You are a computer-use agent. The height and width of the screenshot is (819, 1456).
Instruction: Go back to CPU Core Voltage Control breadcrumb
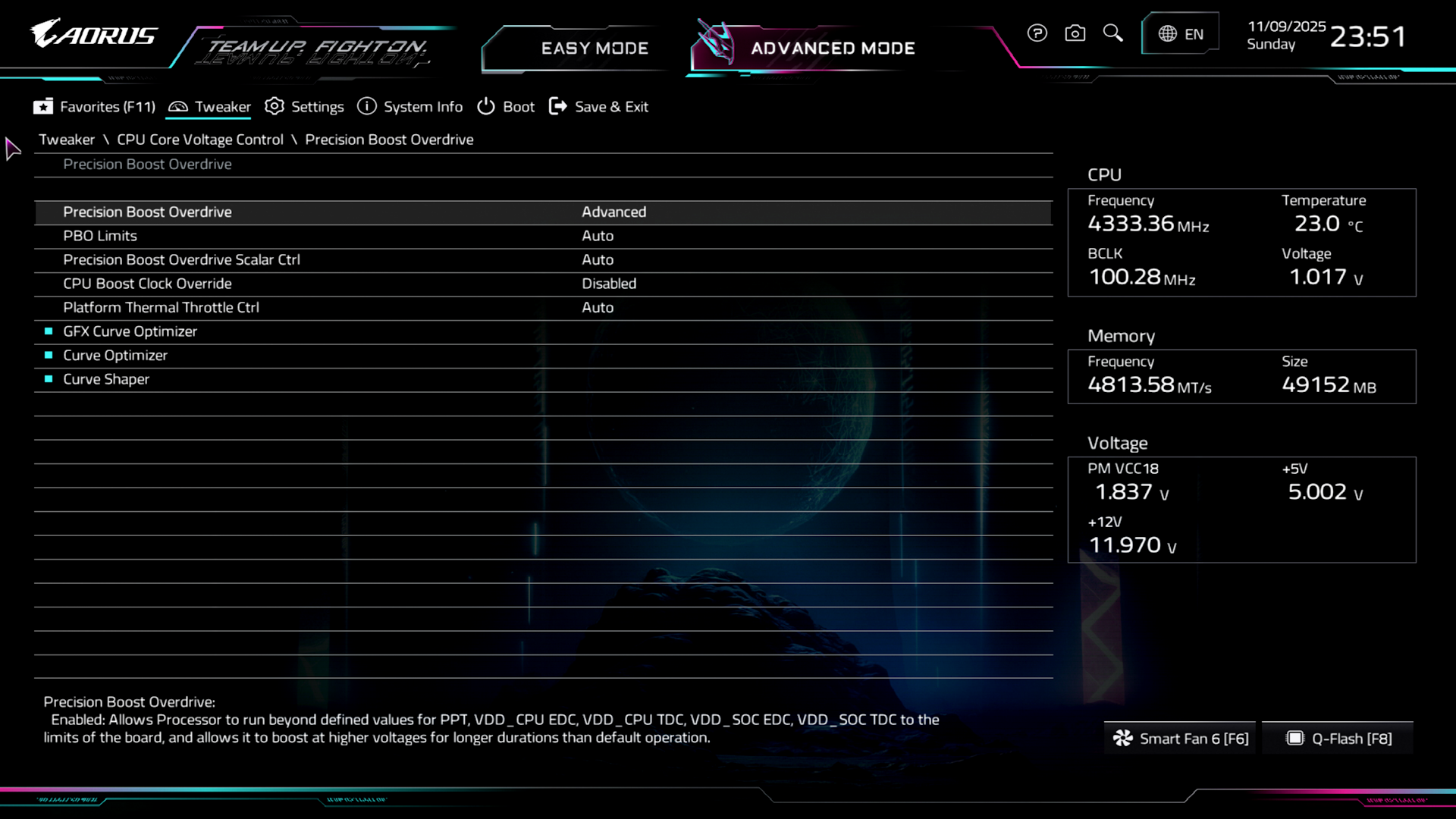coord(200,140)
